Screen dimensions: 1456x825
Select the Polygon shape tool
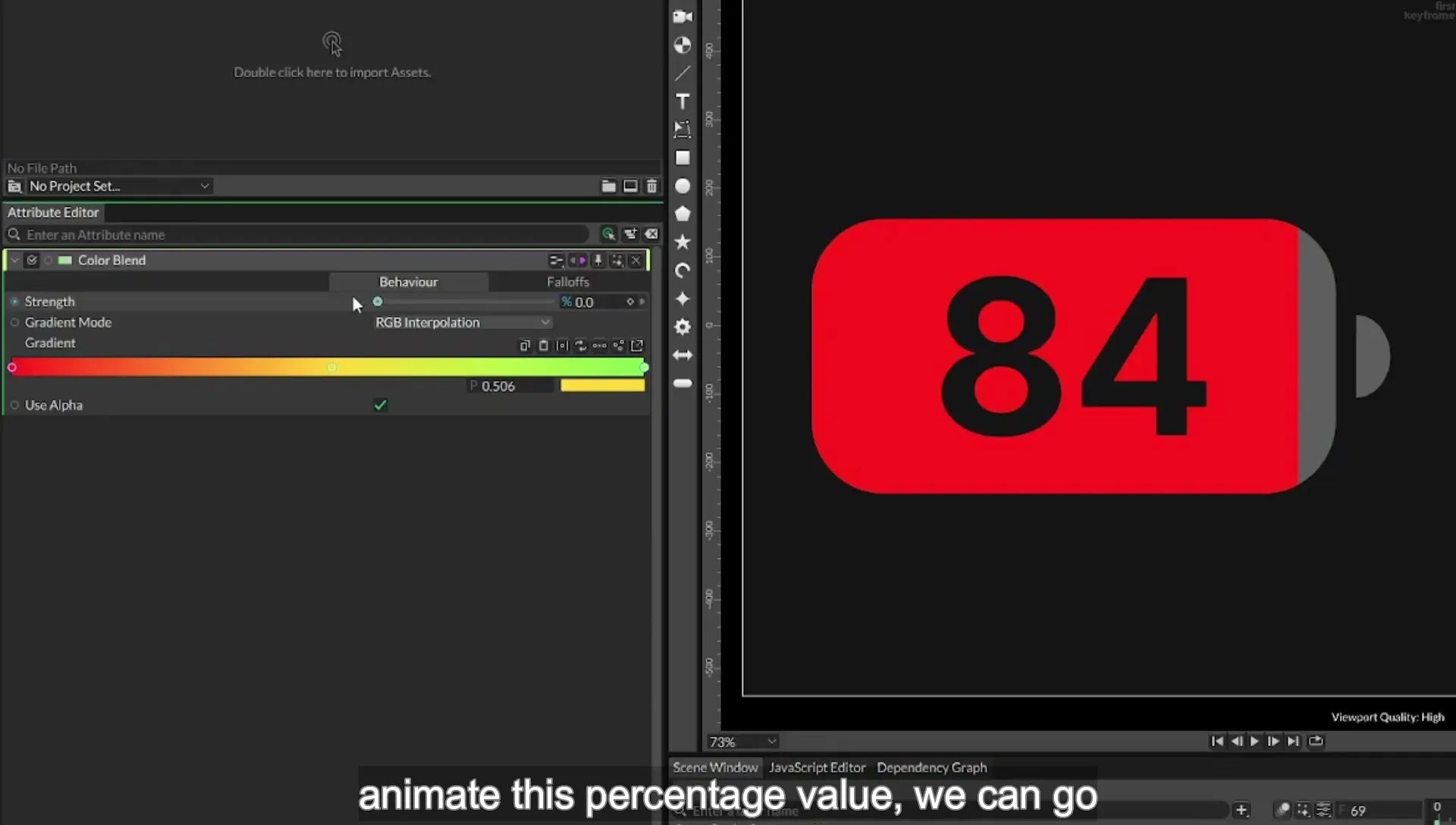coord(682,214)
